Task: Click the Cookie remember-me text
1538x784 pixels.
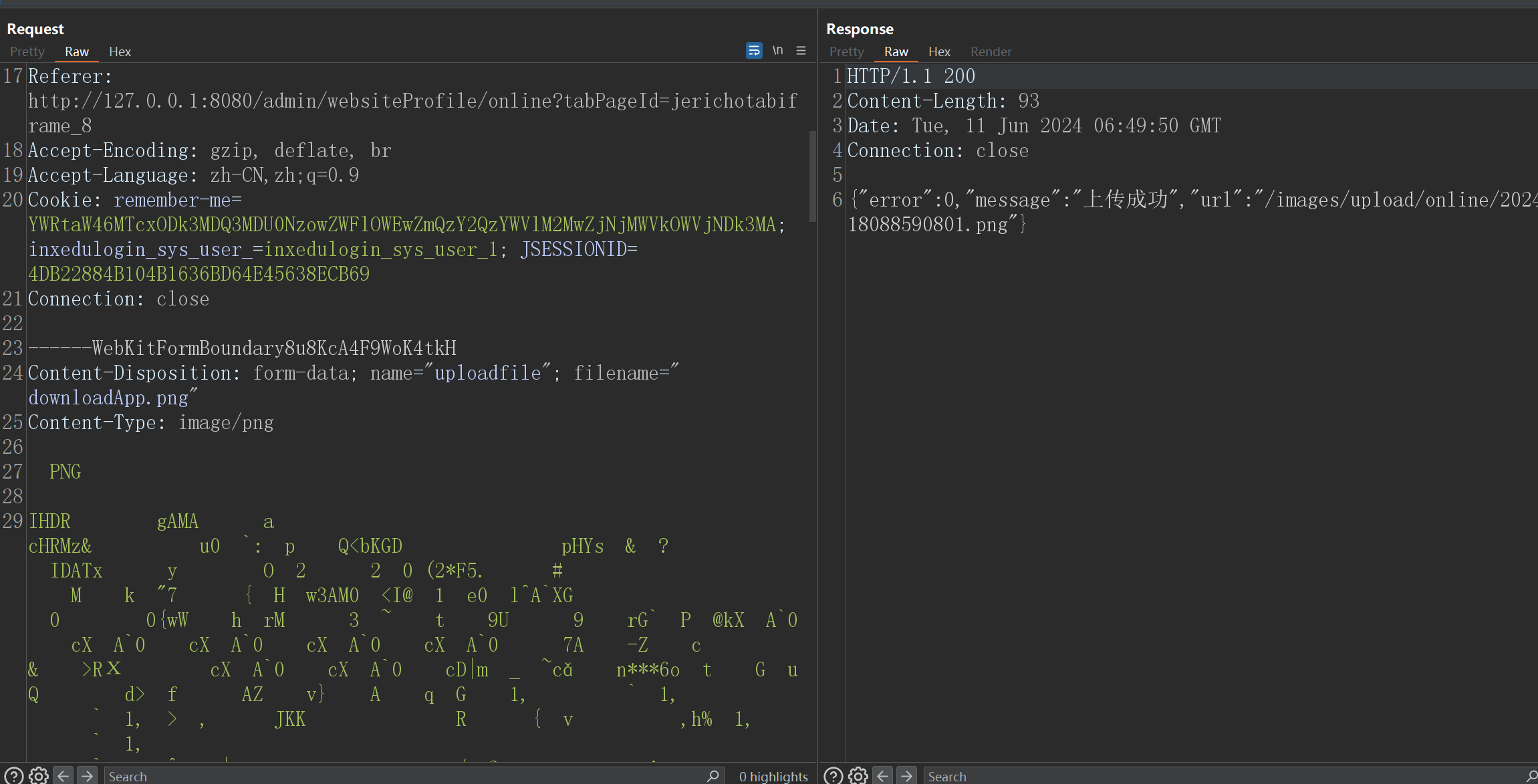Action: tap(178, 200)
